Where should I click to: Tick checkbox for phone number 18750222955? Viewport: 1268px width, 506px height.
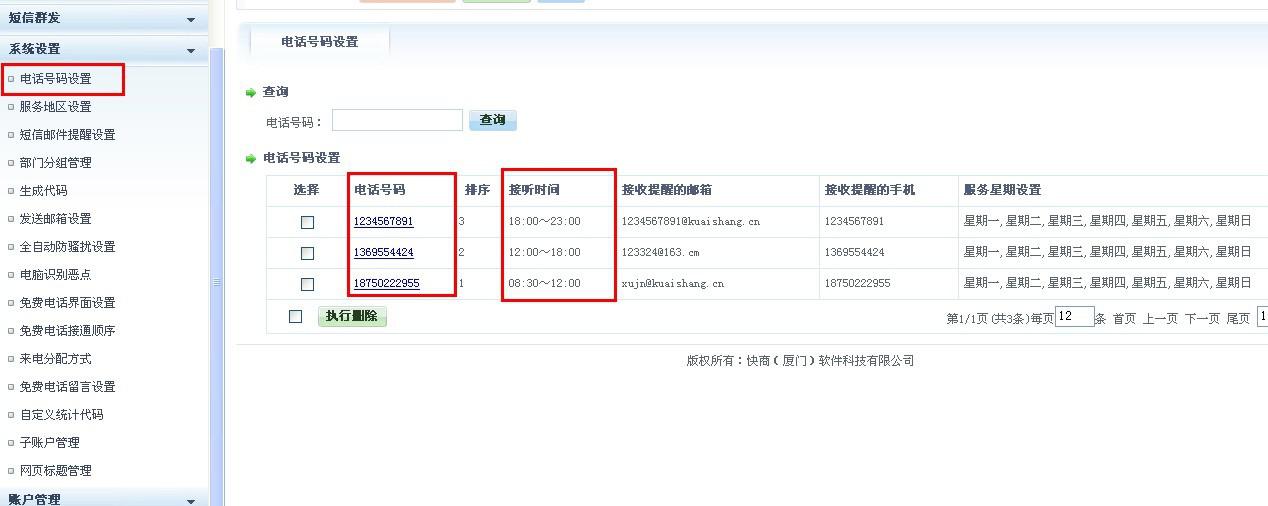pyautogui.click(x=307, y=284)
